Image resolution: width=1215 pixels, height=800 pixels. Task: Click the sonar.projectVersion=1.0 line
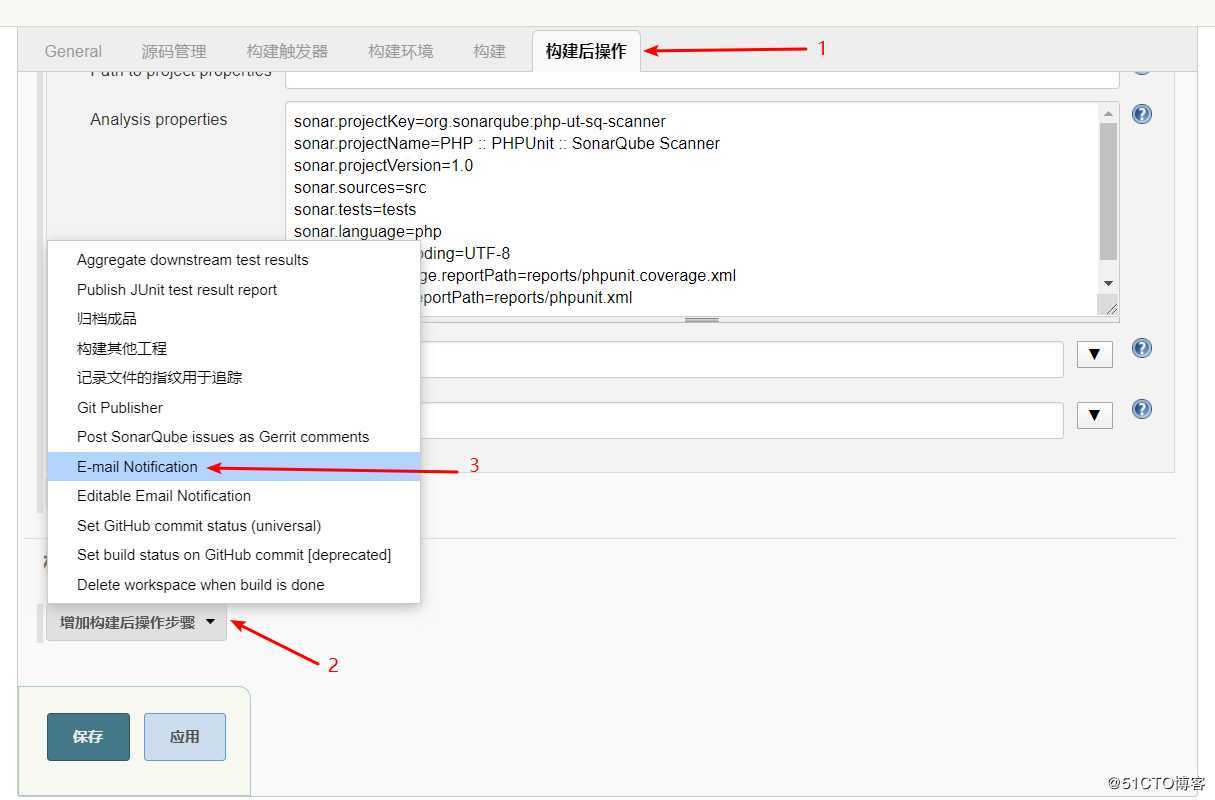(384, 165)
